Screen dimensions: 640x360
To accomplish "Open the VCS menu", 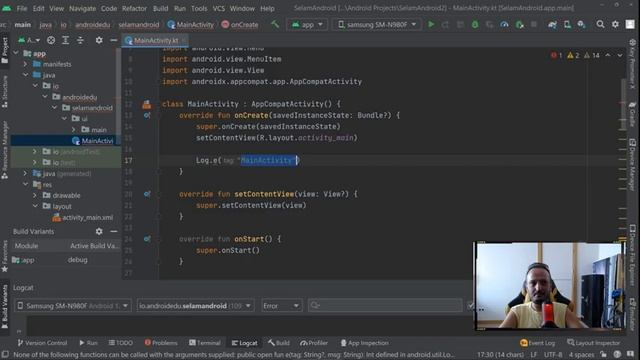I will tap(219, 8).
